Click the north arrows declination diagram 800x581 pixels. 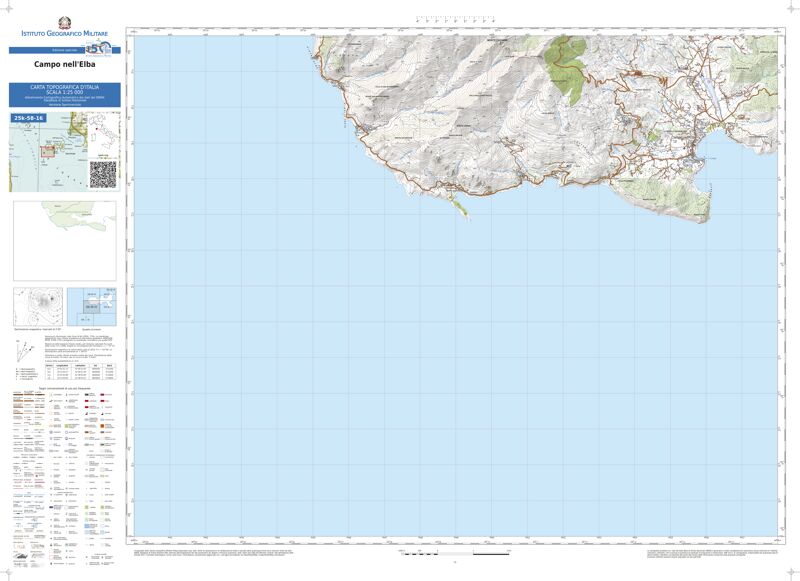click(x=24, y=351)
